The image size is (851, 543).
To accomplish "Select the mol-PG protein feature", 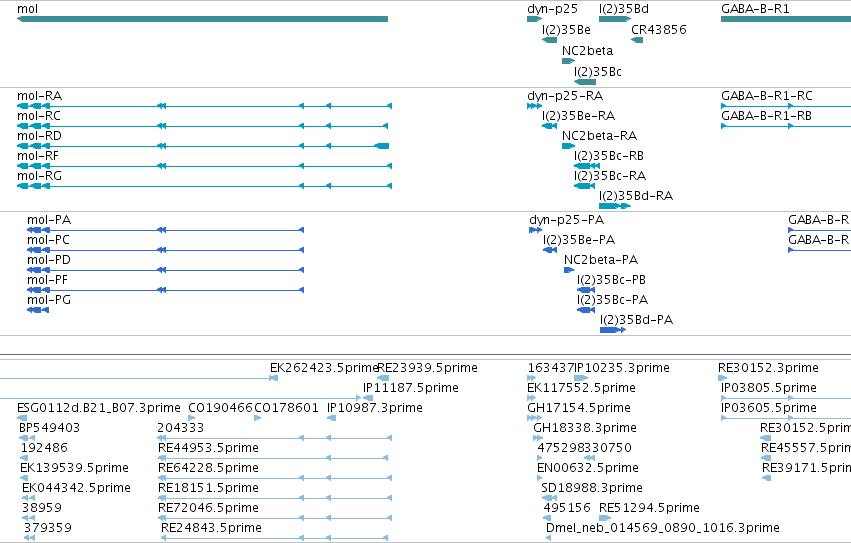I will 38,310.
